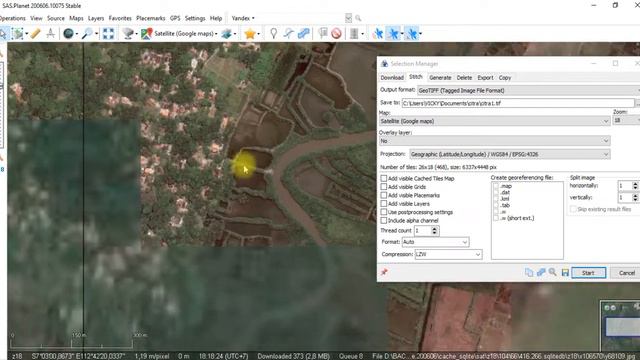Toggle Include alpha channel checkbox
Screen dimensions: 640x360
[x=384, y=220]
